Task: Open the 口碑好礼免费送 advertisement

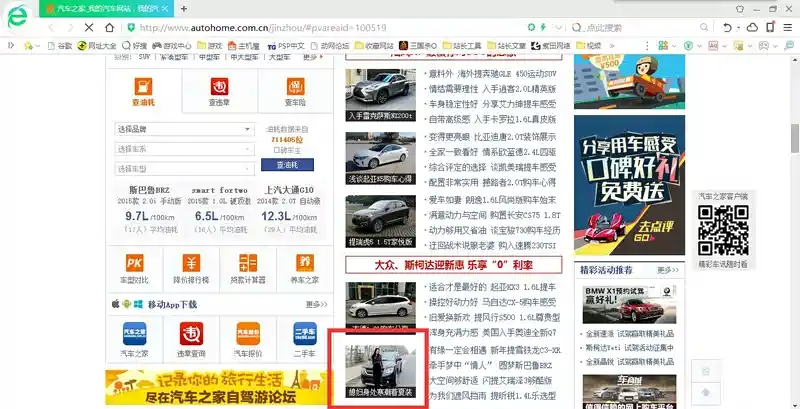Action: point(629,185)
